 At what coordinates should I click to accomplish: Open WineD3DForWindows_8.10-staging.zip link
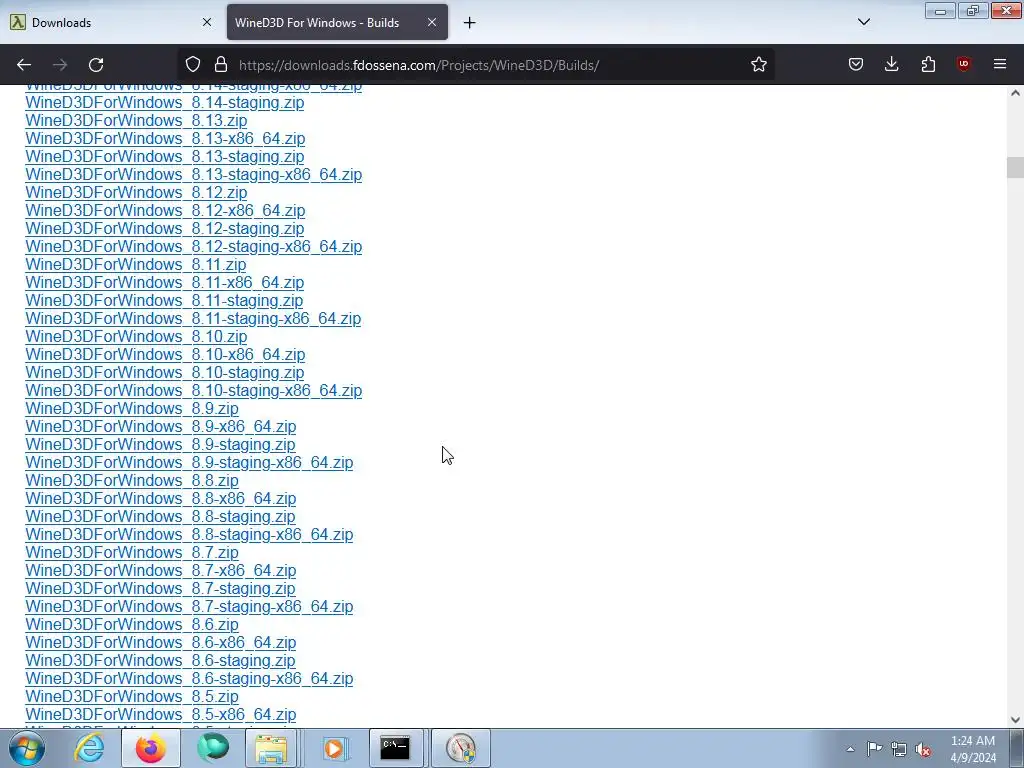(x=165, y=372)
